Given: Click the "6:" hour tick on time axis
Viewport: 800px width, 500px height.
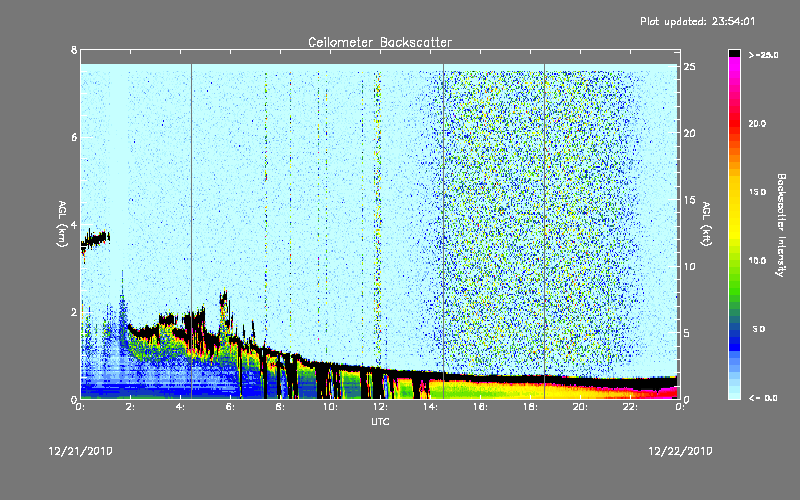Looking at the screenshot, I should coord(231,407).
